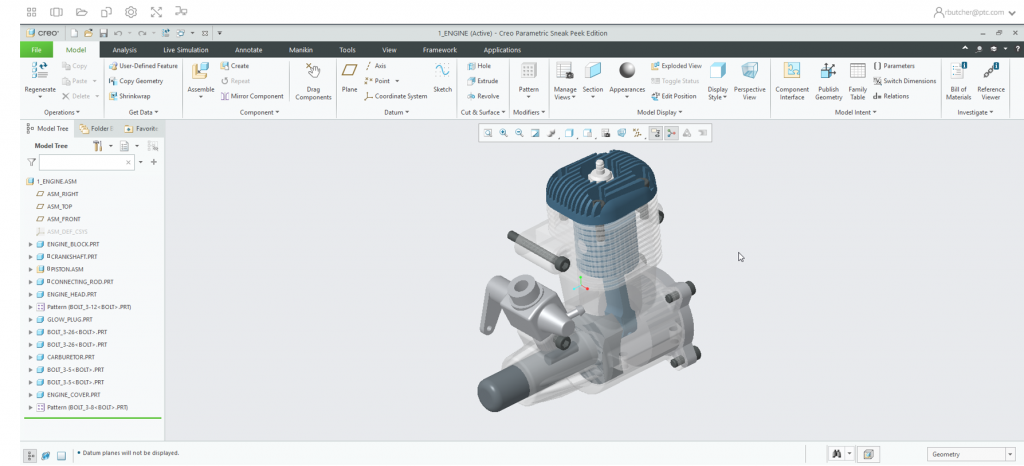Click the Parameters button
Image resolution: width=1024 pixels, height=466 pixels.
[893, 66]
